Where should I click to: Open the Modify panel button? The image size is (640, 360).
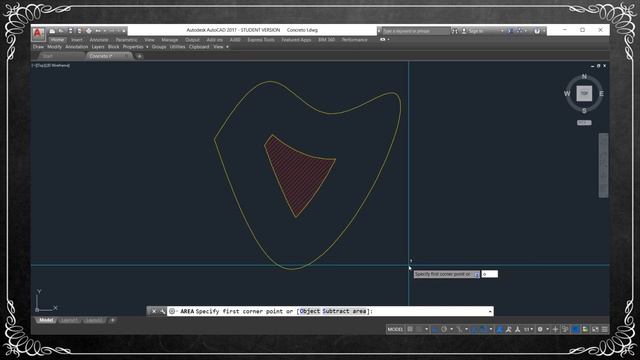(54, 47)
